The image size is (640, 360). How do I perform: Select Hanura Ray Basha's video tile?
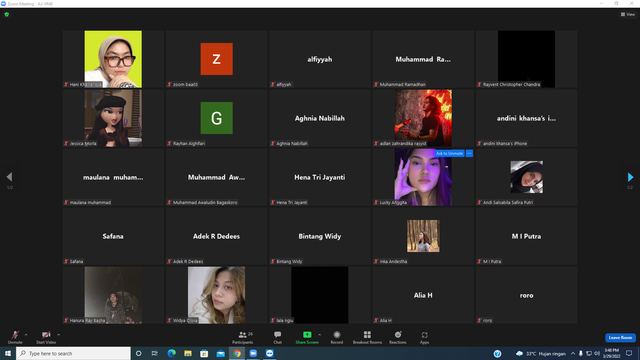tap(113, 295)
